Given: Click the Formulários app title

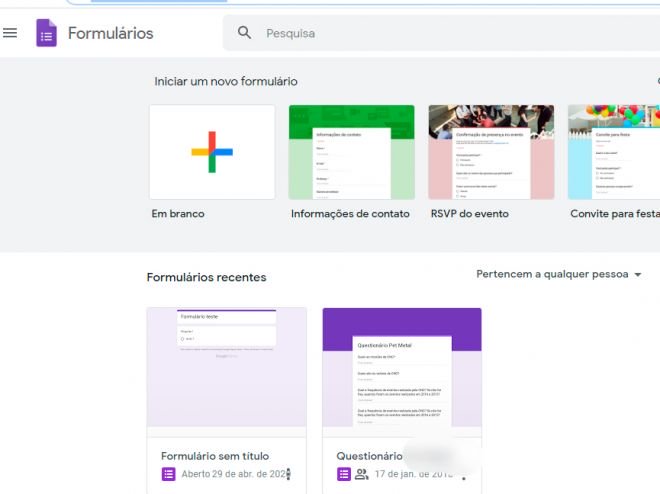Looking at the screenshot, I should pos(111,33).
